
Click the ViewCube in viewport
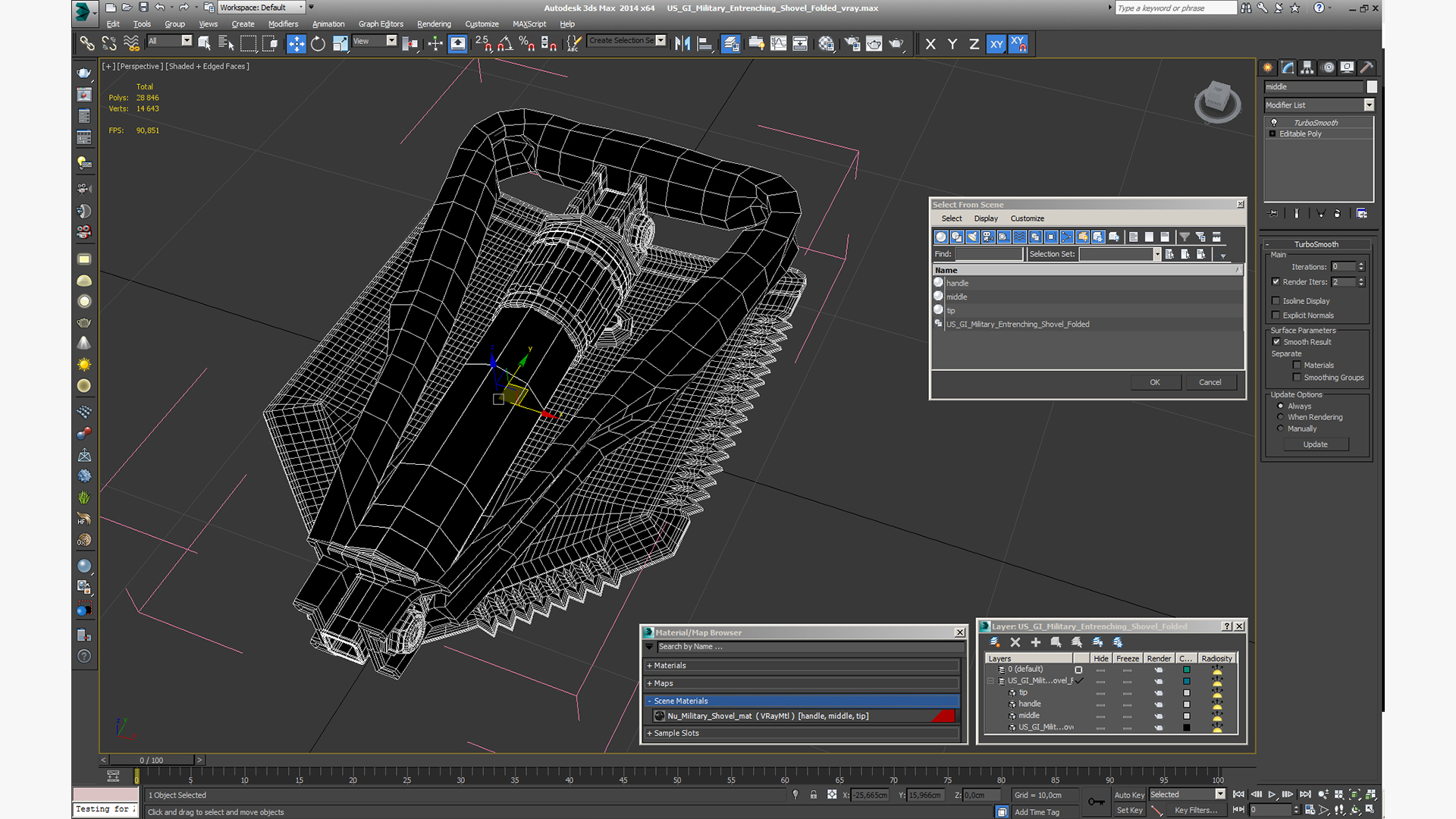coord(1217,101)
